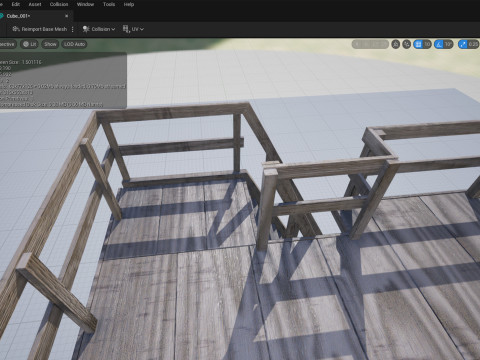Open rotation snap value 10°
The image size is (480, 360).
[448, 44]
